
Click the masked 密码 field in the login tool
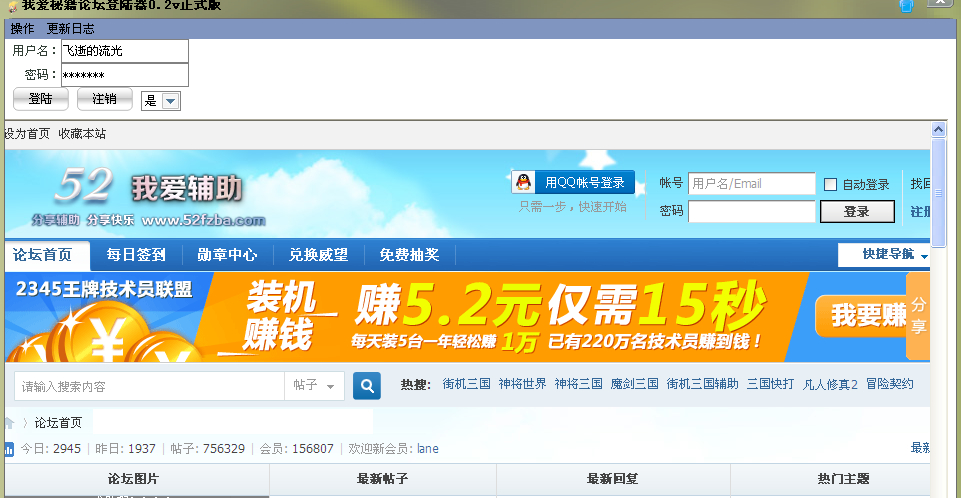click(x=124, y=75)
